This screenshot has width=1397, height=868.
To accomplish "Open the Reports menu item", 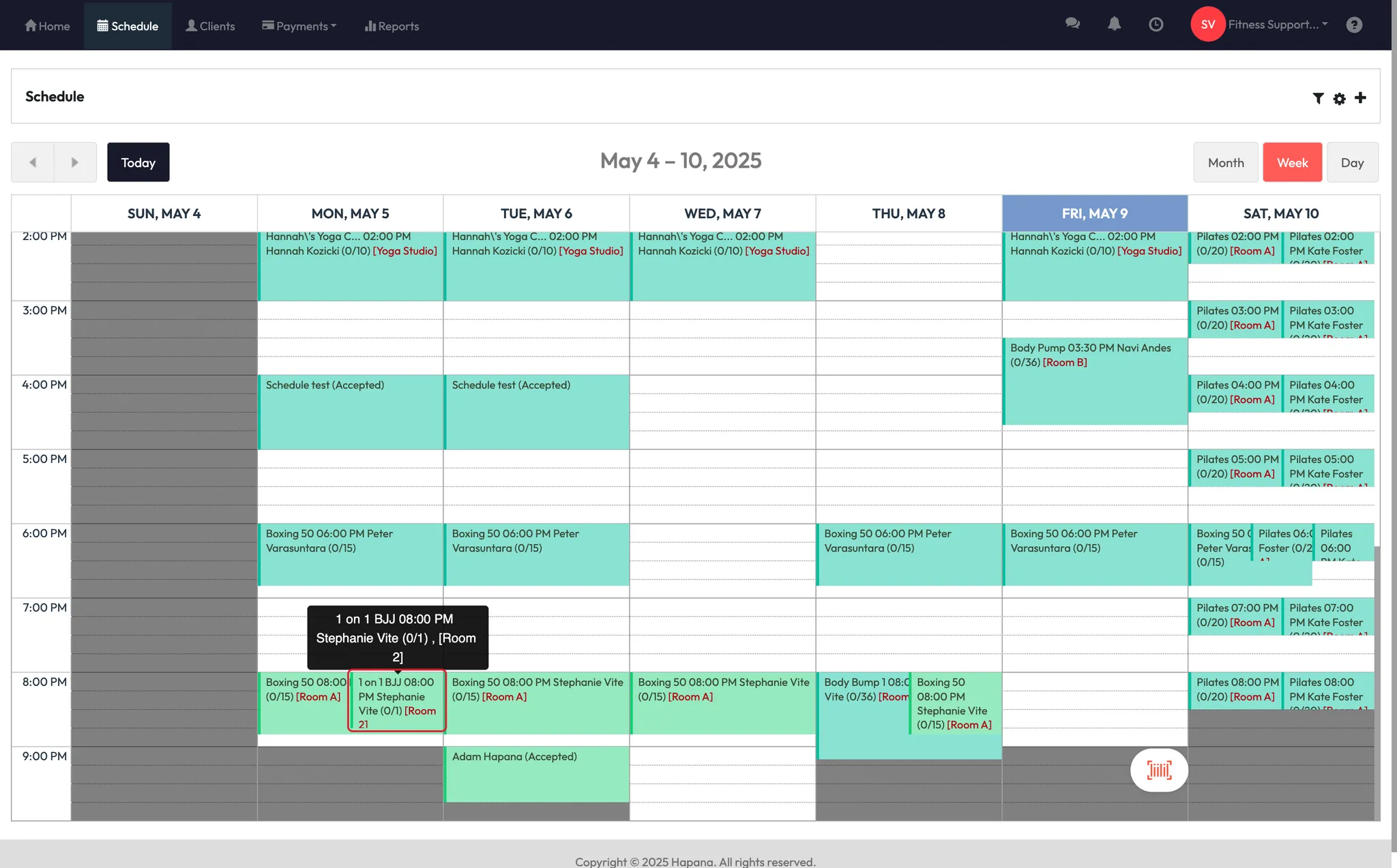I will pyautogui.click(x=392, y=26).
